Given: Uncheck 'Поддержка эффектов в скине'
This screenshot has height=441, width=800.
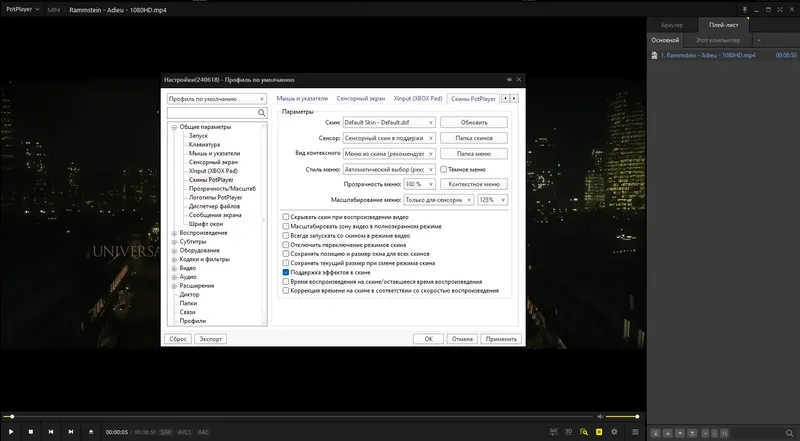Looking at the screenshot, I should coord(286,273).
